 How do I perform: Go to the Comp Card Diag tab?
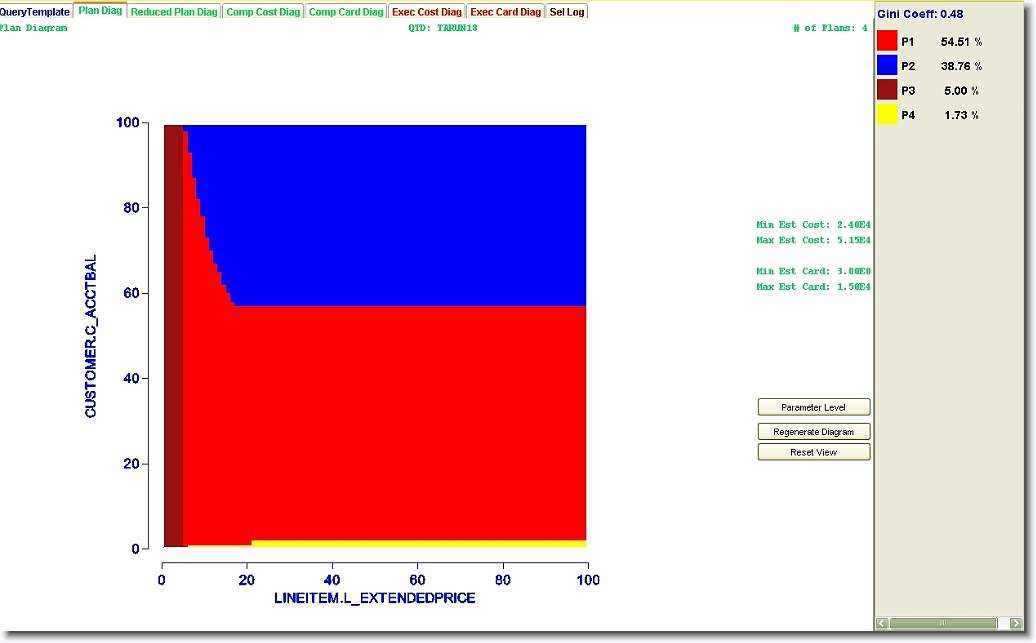345,12
